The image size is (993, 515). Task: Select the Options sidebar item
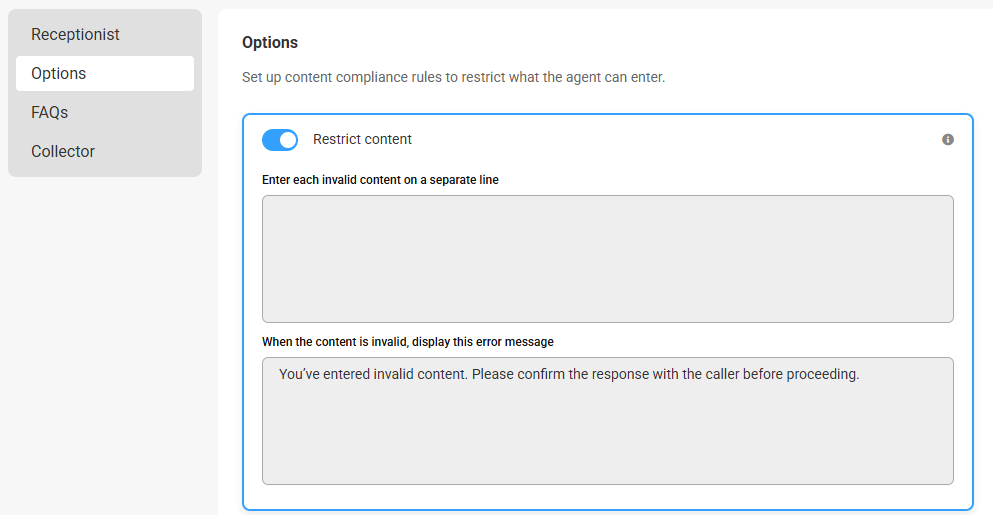coord(105,73)
